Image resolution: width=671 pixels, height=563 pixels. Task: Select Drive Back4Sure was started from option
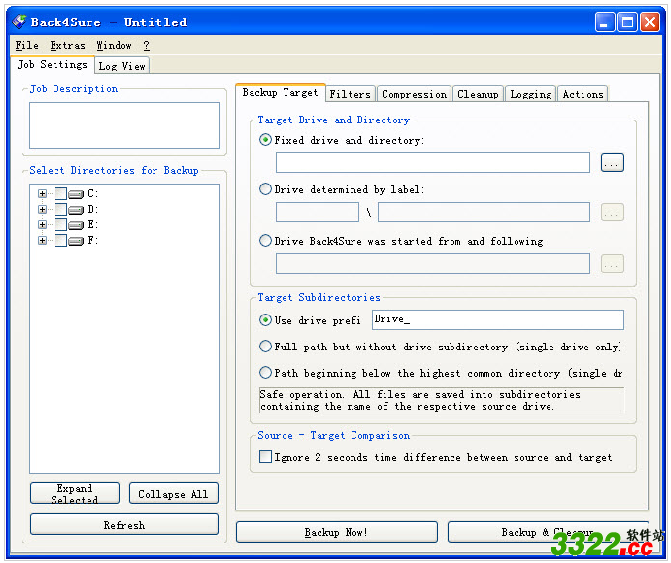tap(265, 241)
